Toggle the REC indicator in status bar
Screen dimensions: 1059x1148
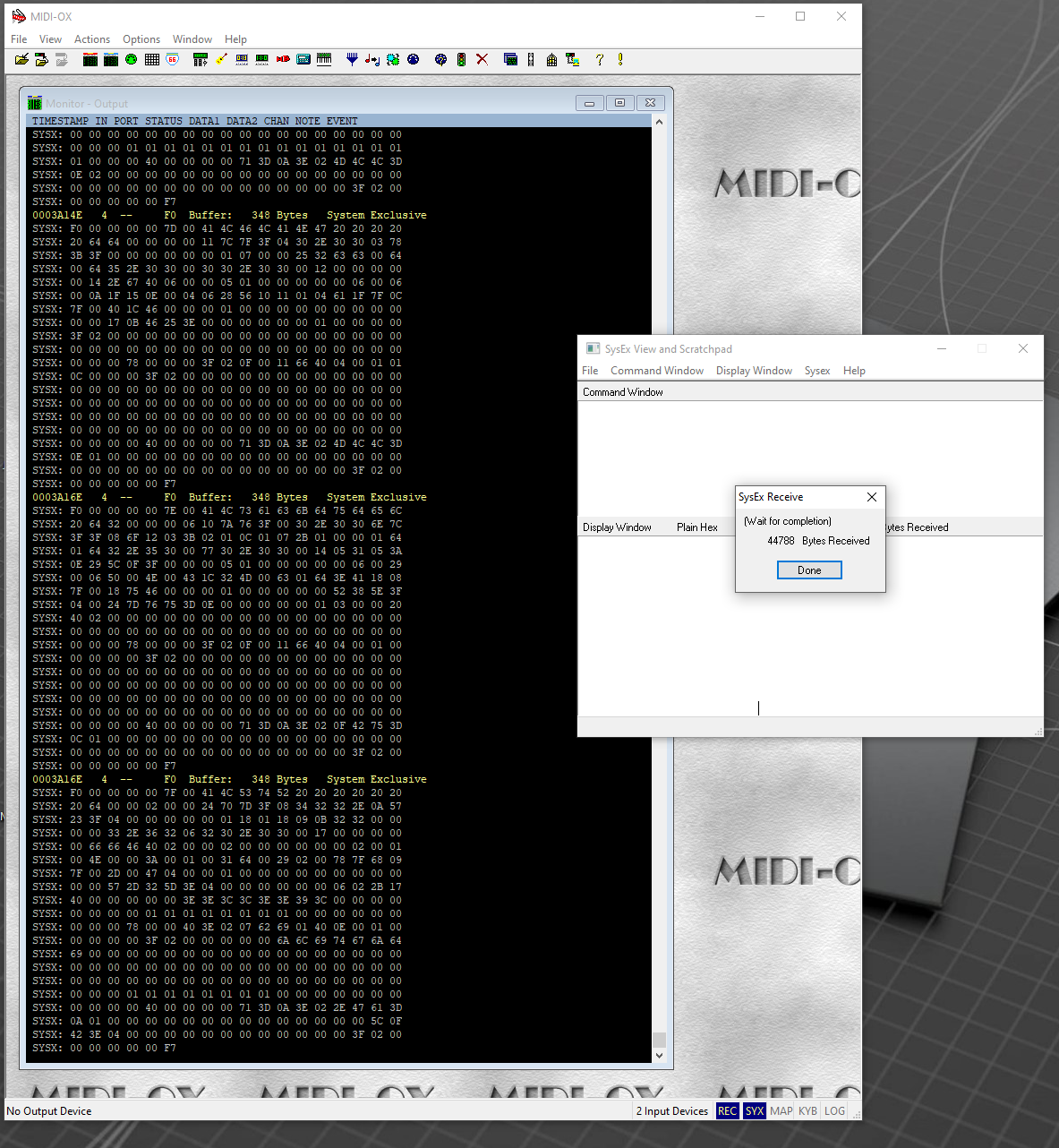point(727,1111)
